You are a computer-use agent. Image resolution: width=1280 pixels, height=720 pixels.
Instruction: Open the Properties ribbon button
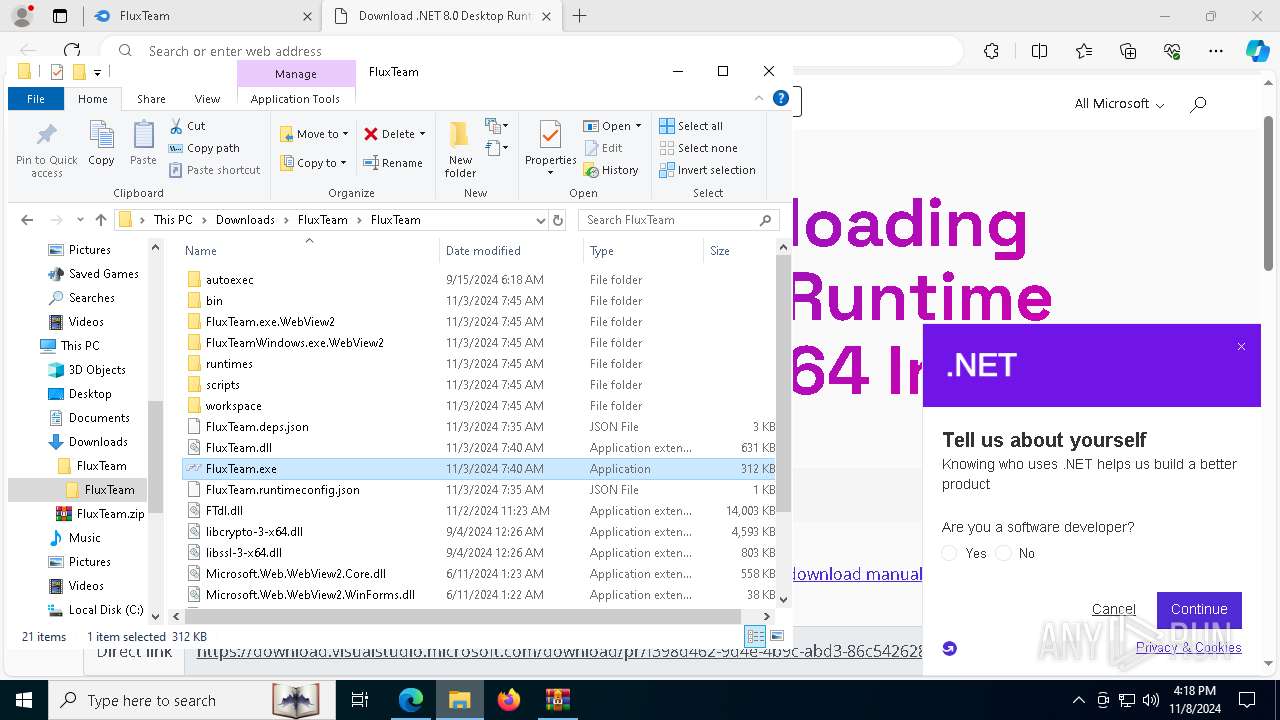coord(550,148)
